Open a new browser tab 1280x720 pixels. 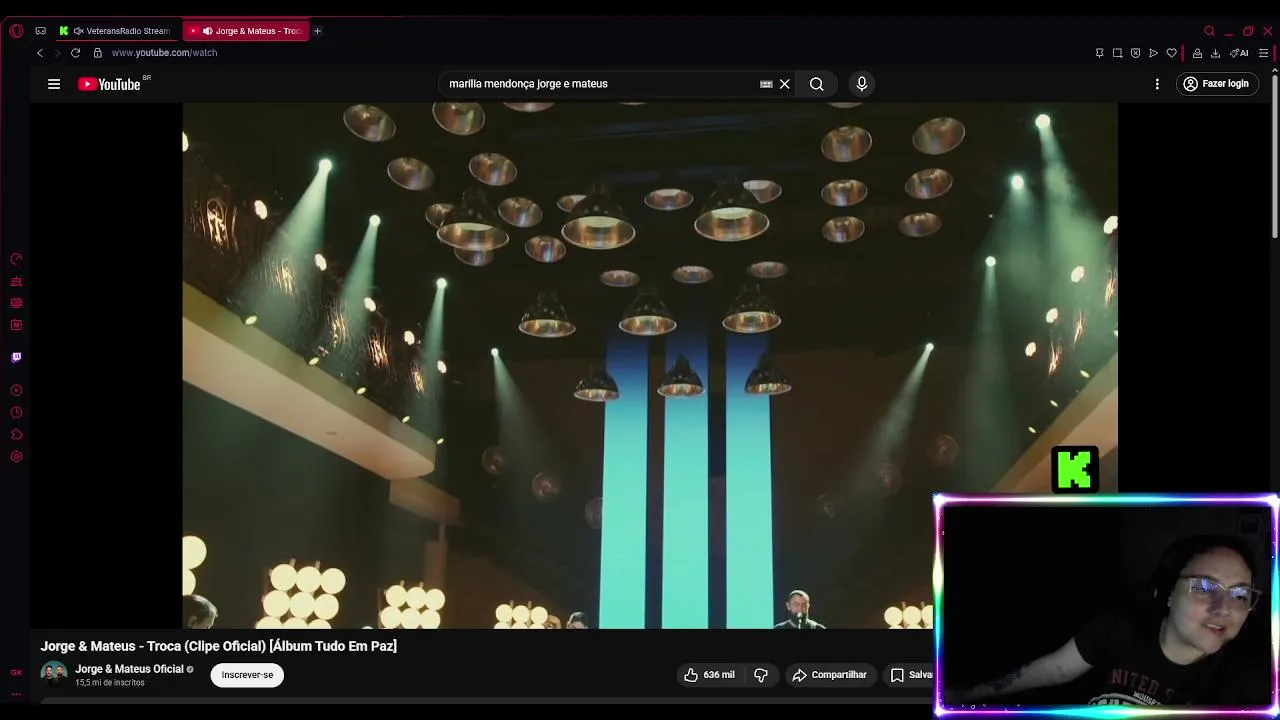point(317,31)
